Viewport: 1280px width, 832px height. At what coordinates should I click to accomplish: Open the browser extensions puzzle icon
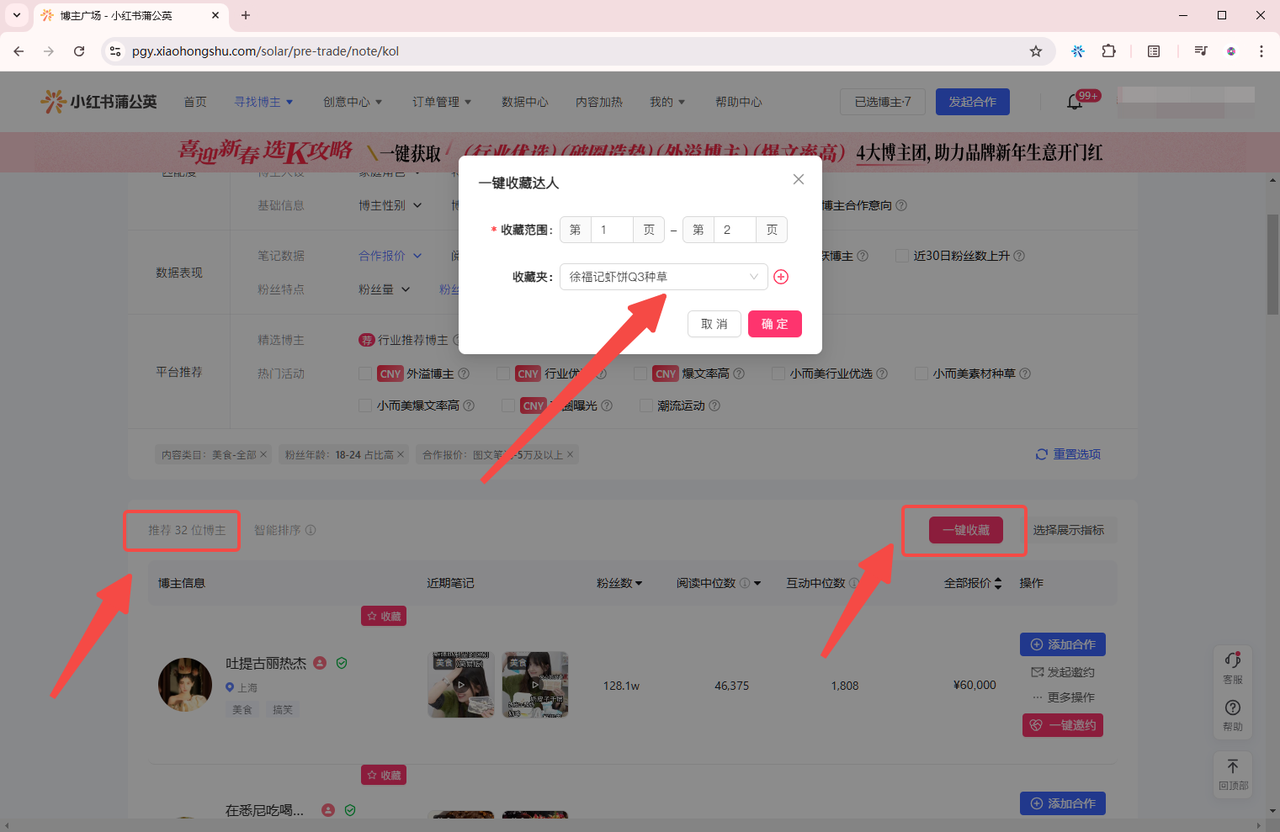click(x=1108, y=51)
